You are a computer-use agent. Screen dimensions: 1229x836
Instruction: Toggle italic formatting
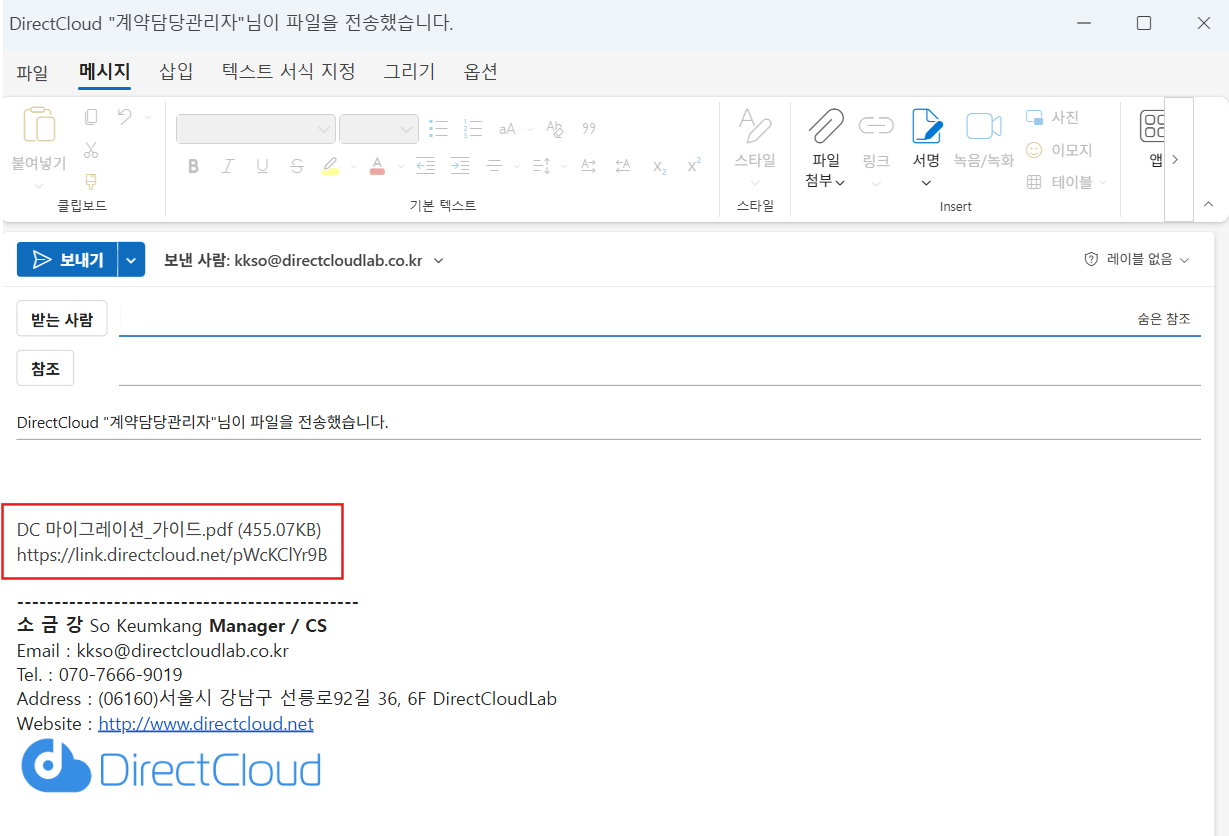click(227, 166)
